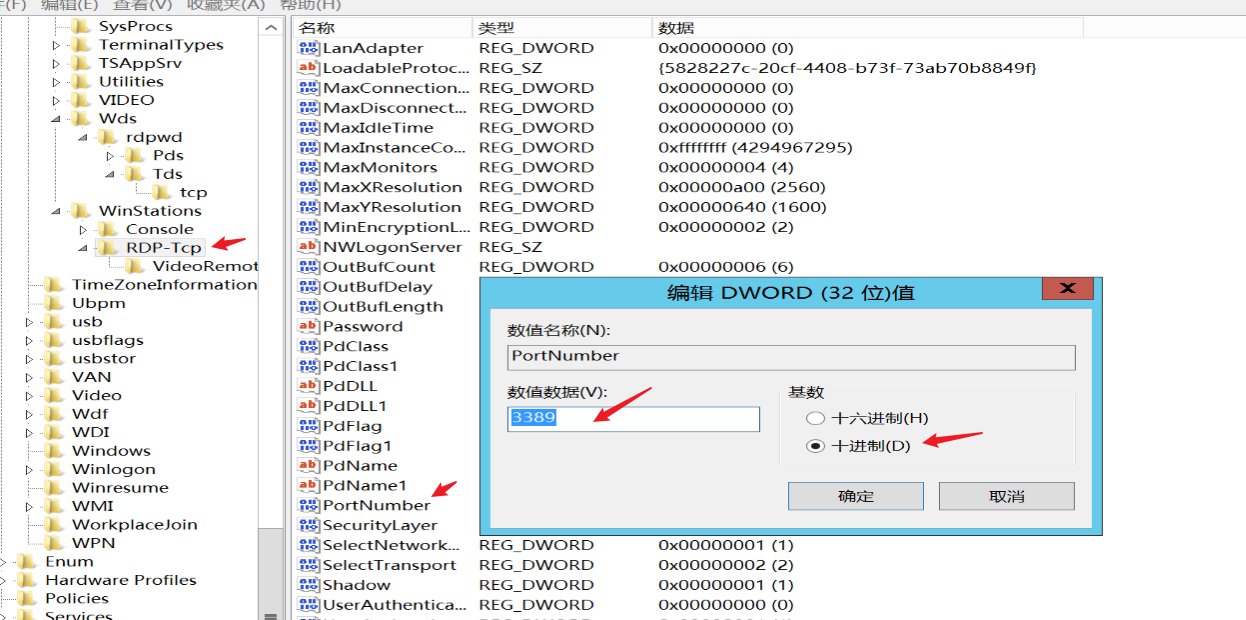
Task: Select the usbstor key
Action: click(104, 359)
